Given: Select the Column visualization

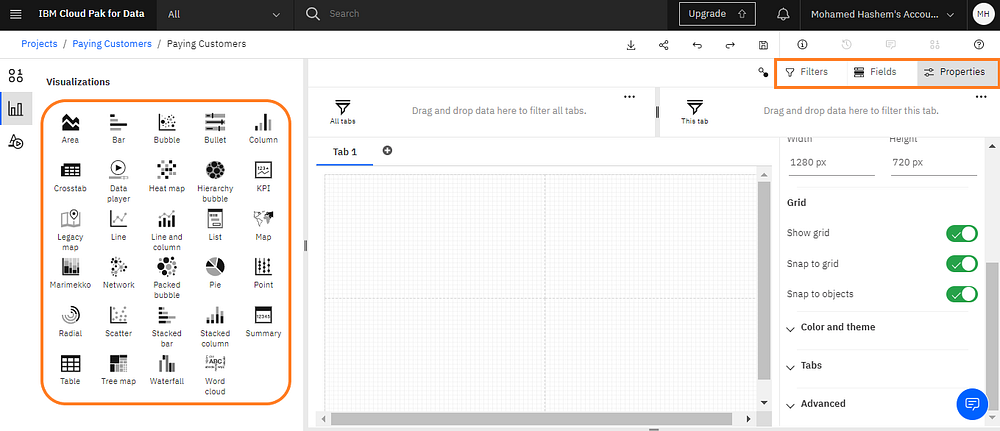Looking at the screenshot, I should [263, 128].
